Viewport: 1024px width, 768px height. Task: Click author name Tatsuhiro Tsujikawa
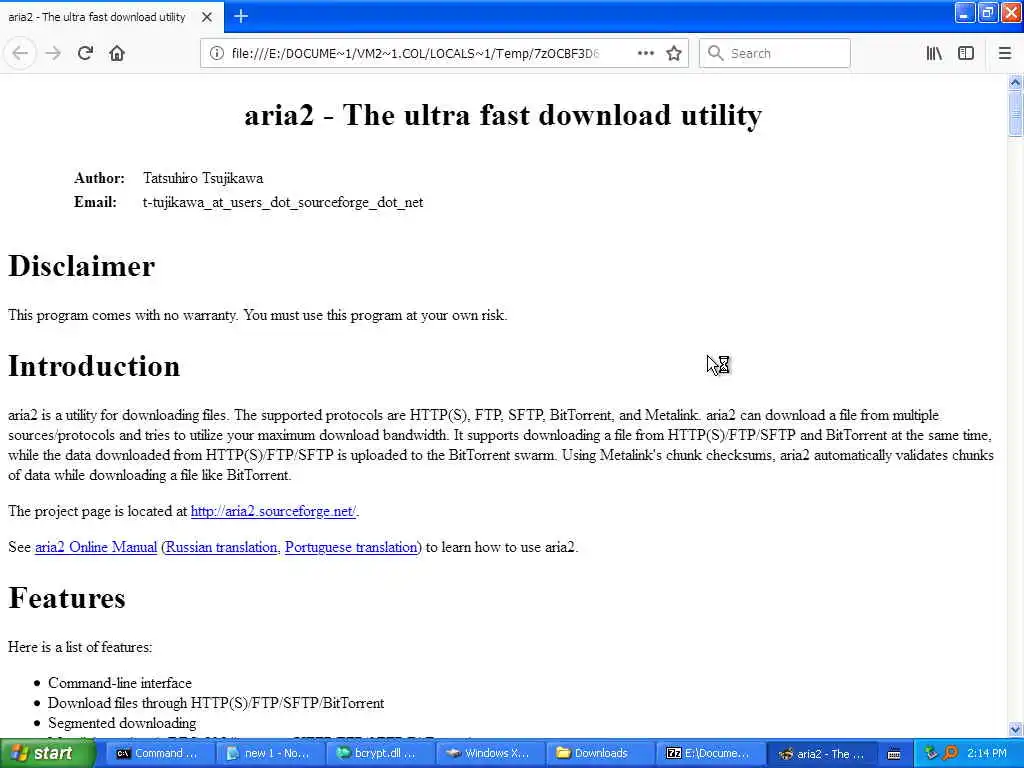tap(203, 178)
